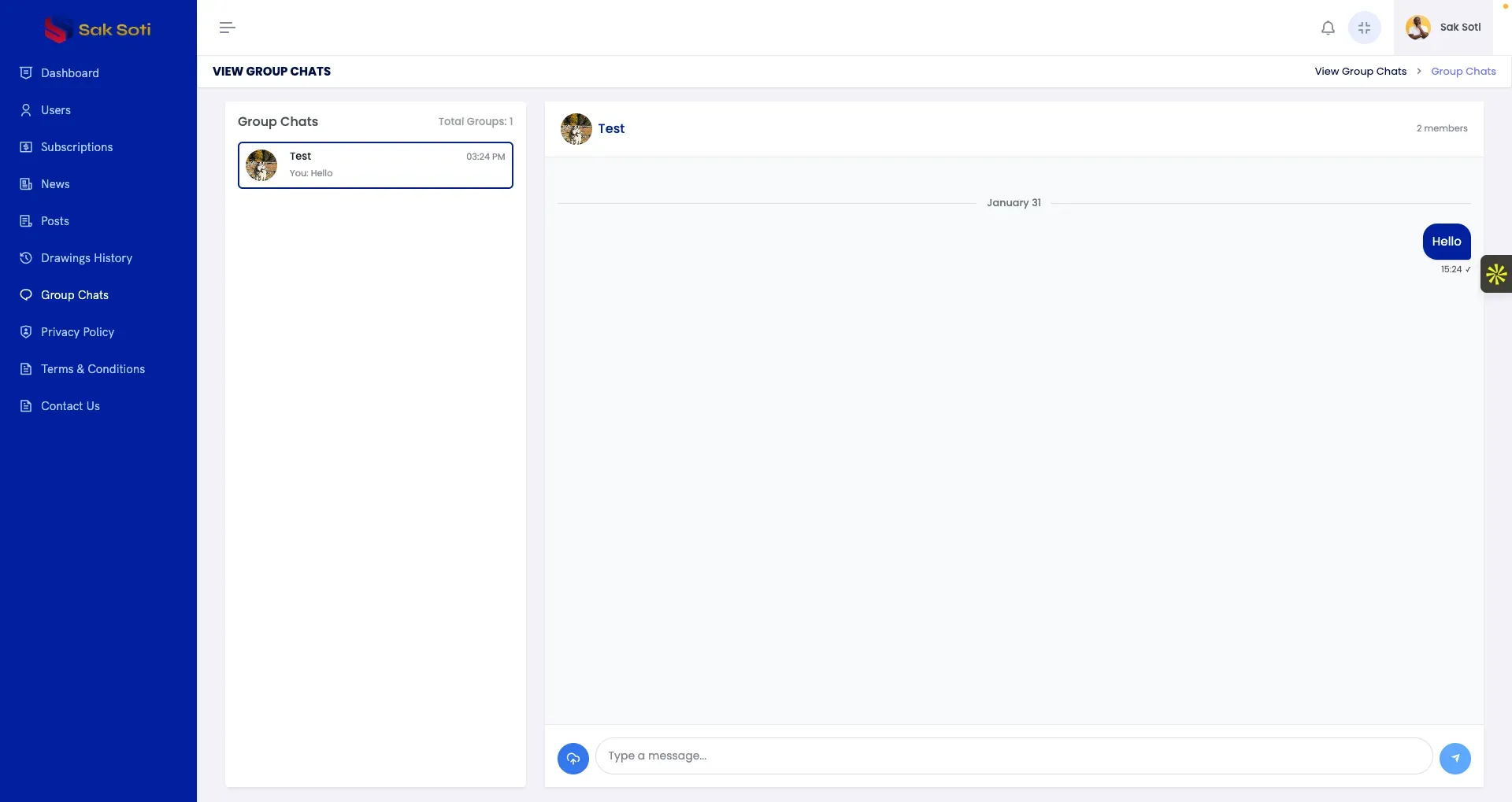Click the Test chat header title

[x=611, y=129]
